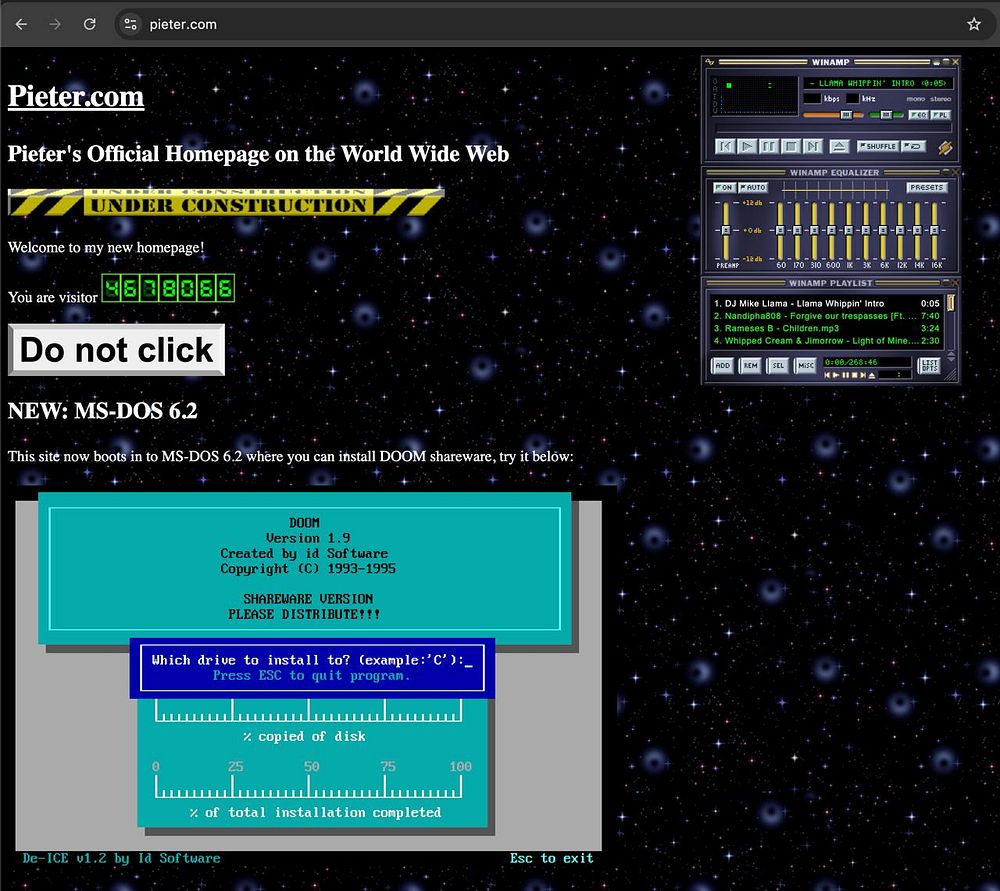Image resolution: width=1000 pixels, height=891 pixels.
Task: Open playlist MISC menu button
Action: point(805,365)
